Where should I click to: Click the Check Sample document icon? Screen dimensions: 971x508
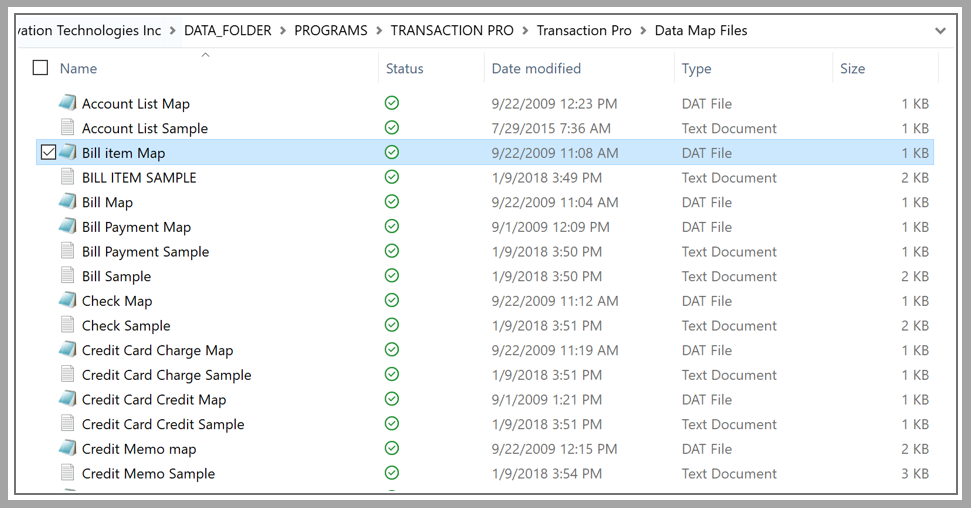[67, 325]
